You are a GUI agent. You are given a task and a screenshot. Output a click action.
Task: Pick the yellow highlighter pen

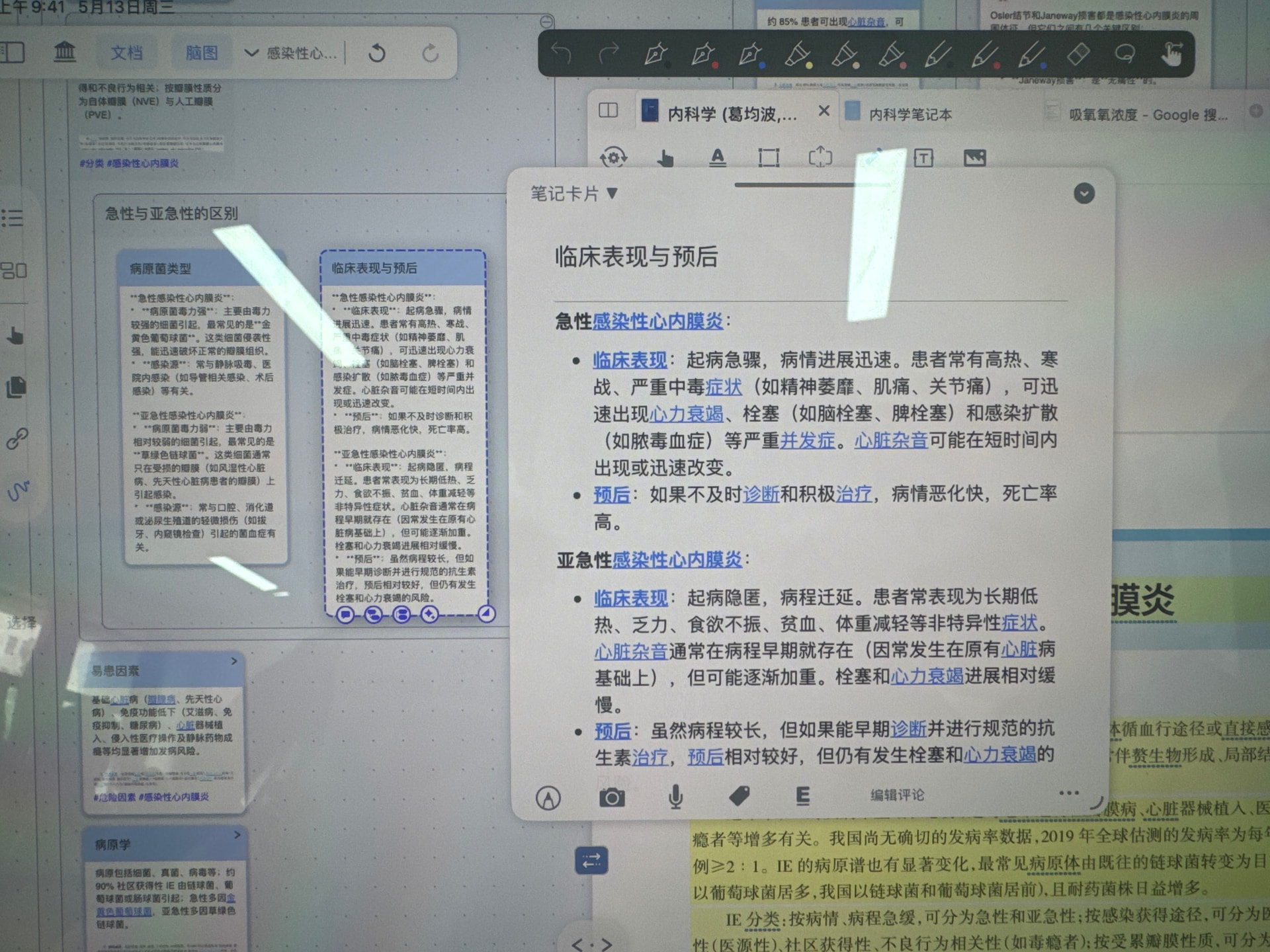[797, 54]
